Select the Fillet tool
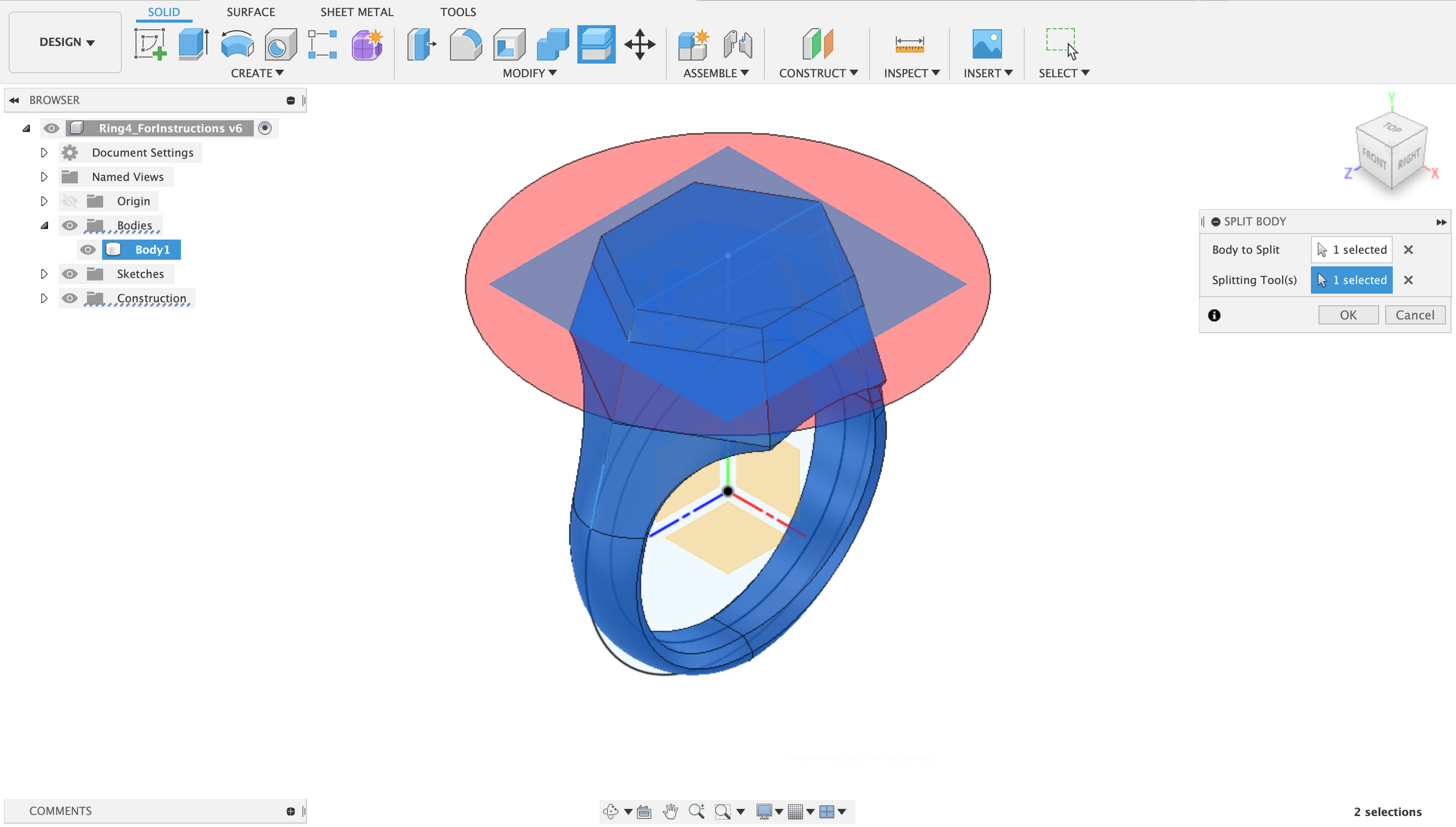 pyautogui.click(x=465, y=44)
